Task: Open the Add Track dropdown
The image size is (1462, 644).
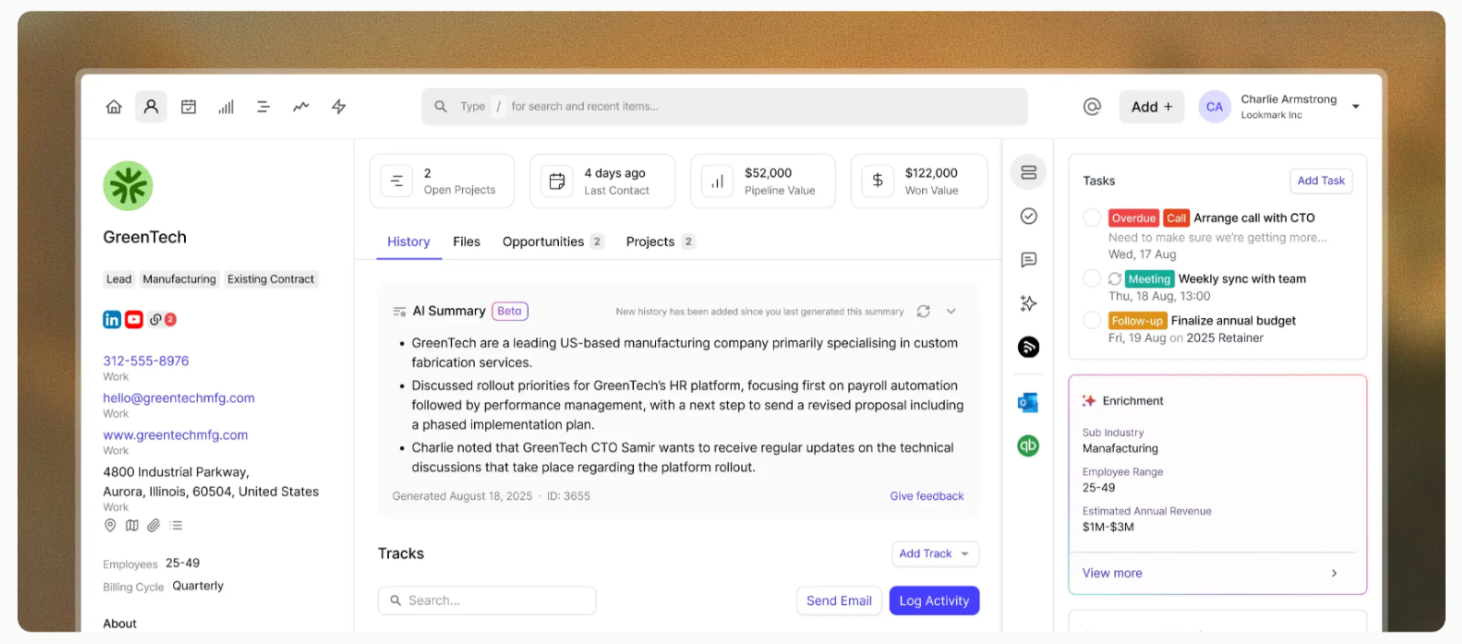Action: 935,554
